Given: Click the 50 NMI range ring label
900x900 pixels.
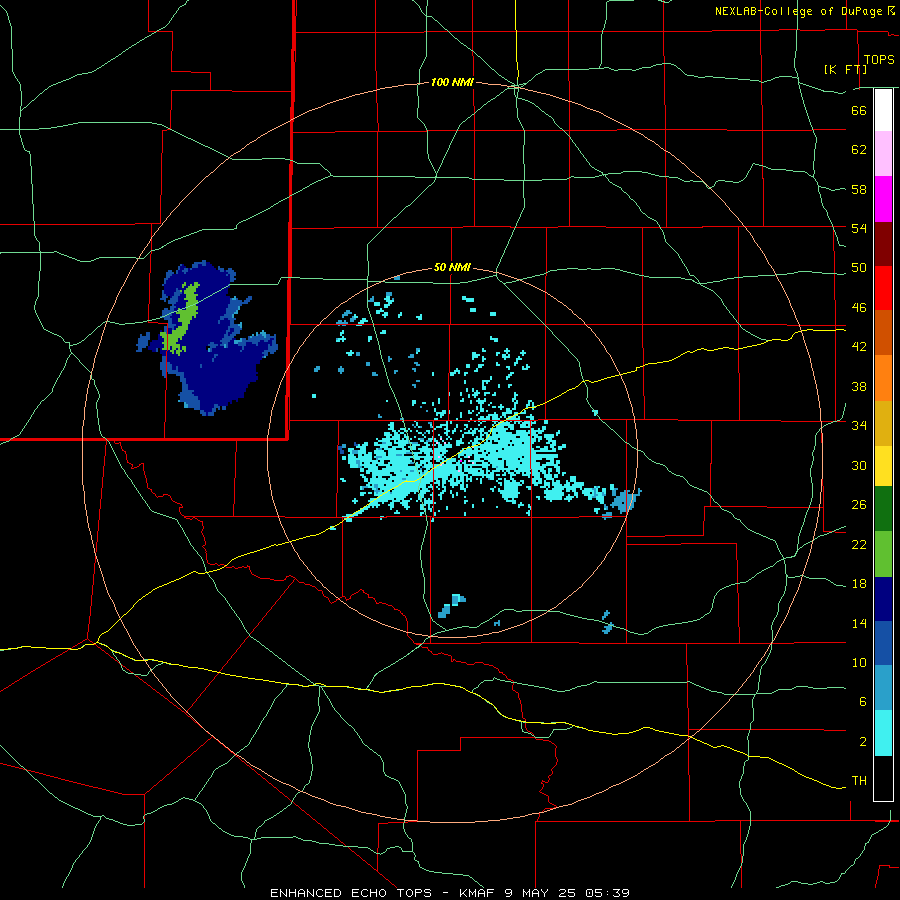Looking at the screenshot, I should click(x=452, y=267).
